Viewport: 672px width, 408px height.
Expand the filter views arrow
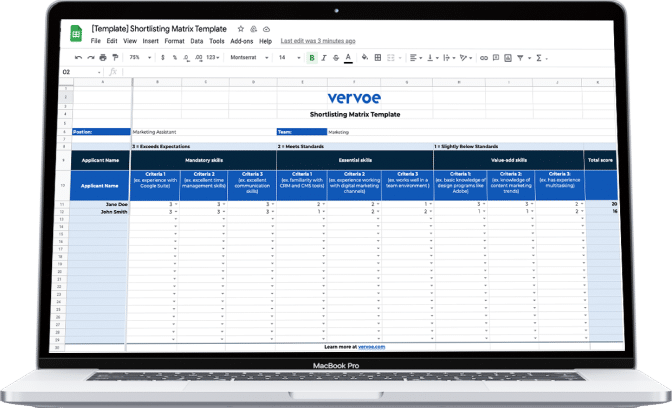(529, 58)
